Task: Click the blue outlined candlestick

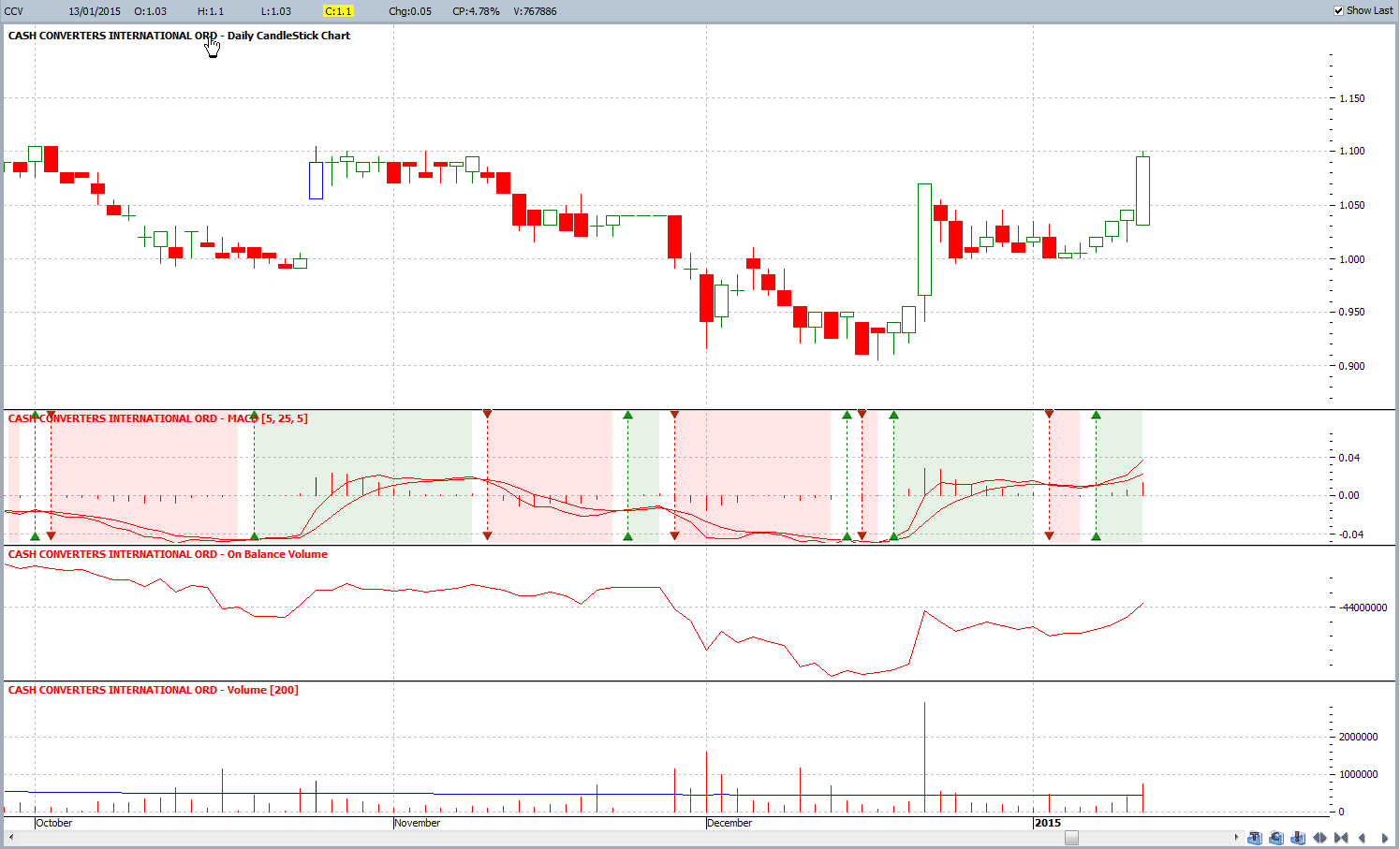Action: click(316, 180)
